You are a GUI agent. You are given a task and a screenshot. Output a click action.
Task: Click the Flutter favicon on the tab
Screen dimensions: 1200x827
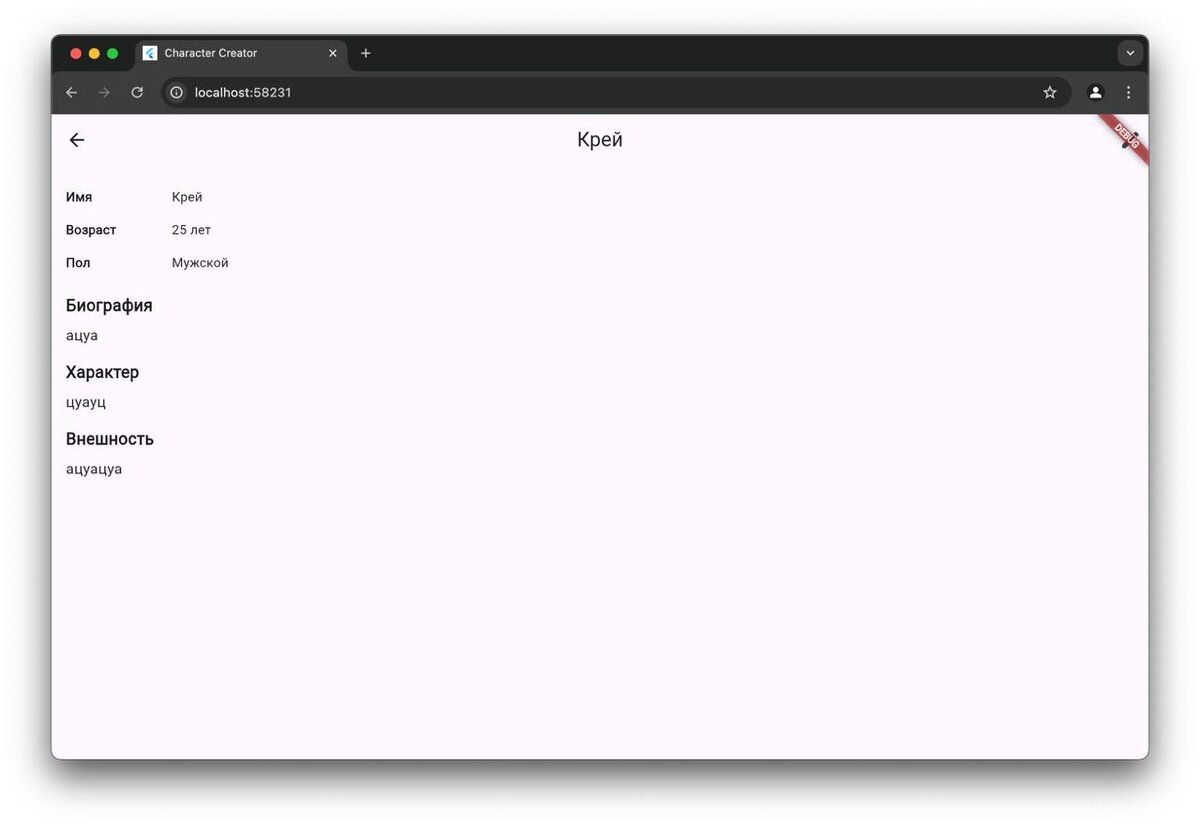click(150, 53)
